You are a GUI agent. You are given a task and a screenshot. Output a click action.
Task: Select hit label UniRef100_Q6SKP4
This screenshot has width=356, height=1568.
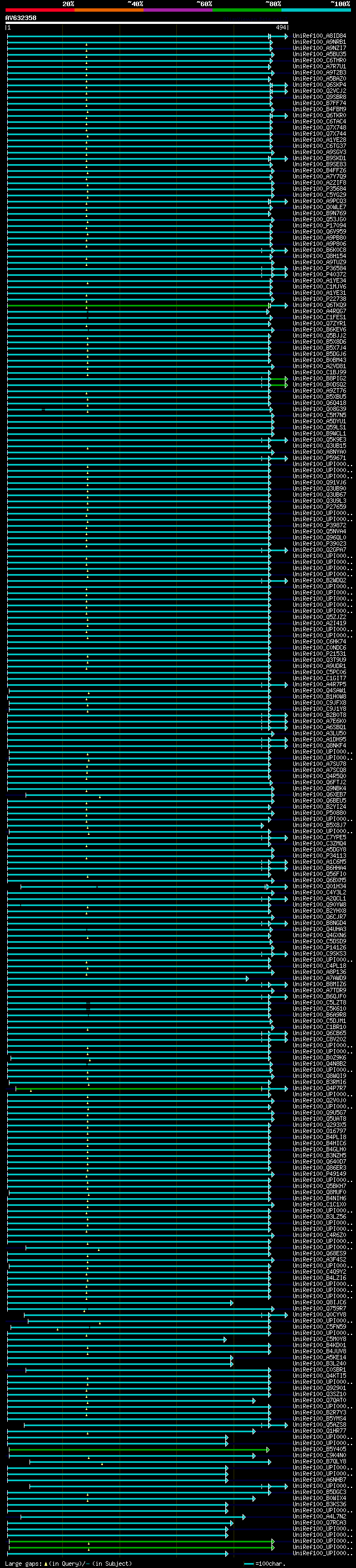[319, 85]
